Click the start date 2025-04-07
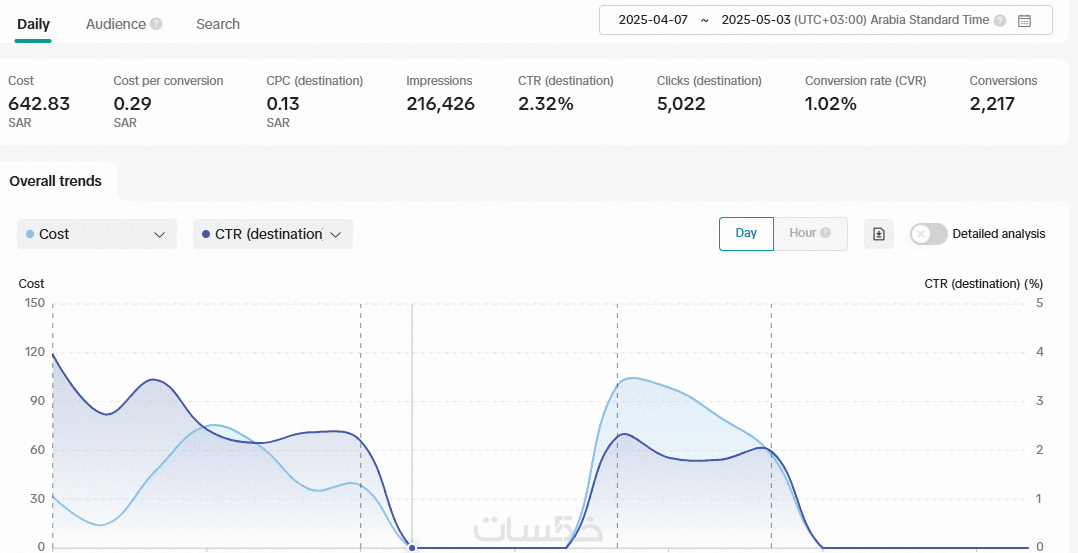 tap(653, 20)
